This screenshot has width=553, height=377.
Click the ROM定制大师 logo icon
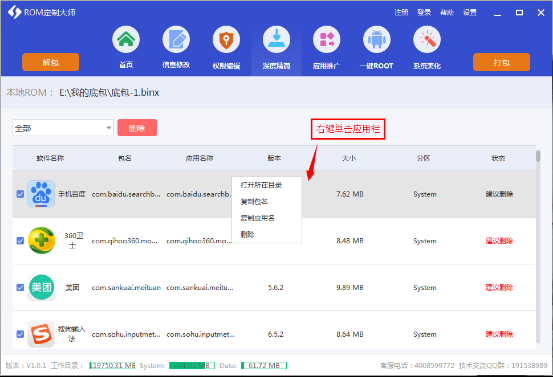(14, 12)
